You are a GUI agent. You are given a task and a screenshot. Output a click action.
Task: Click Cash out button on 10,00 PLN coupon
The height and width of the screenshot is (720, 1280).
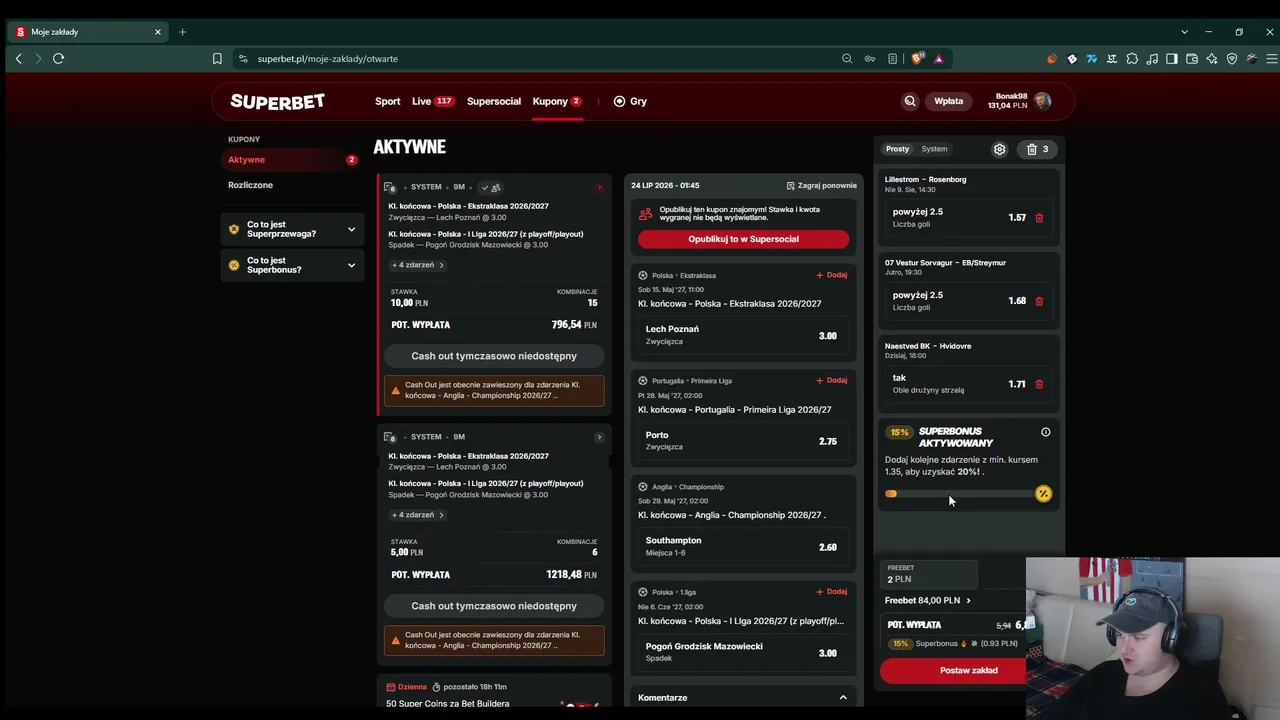pos(494,356)
